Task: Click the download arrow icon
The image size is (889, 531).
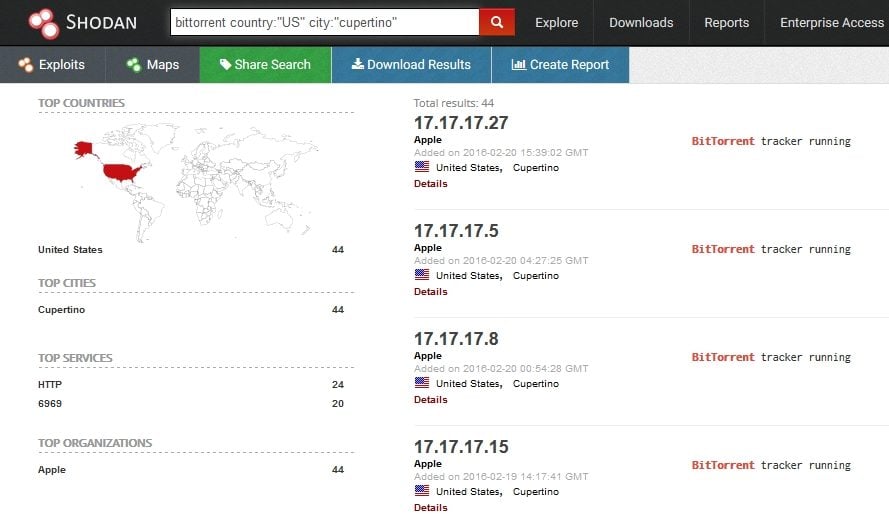Action: pos(358,63)
